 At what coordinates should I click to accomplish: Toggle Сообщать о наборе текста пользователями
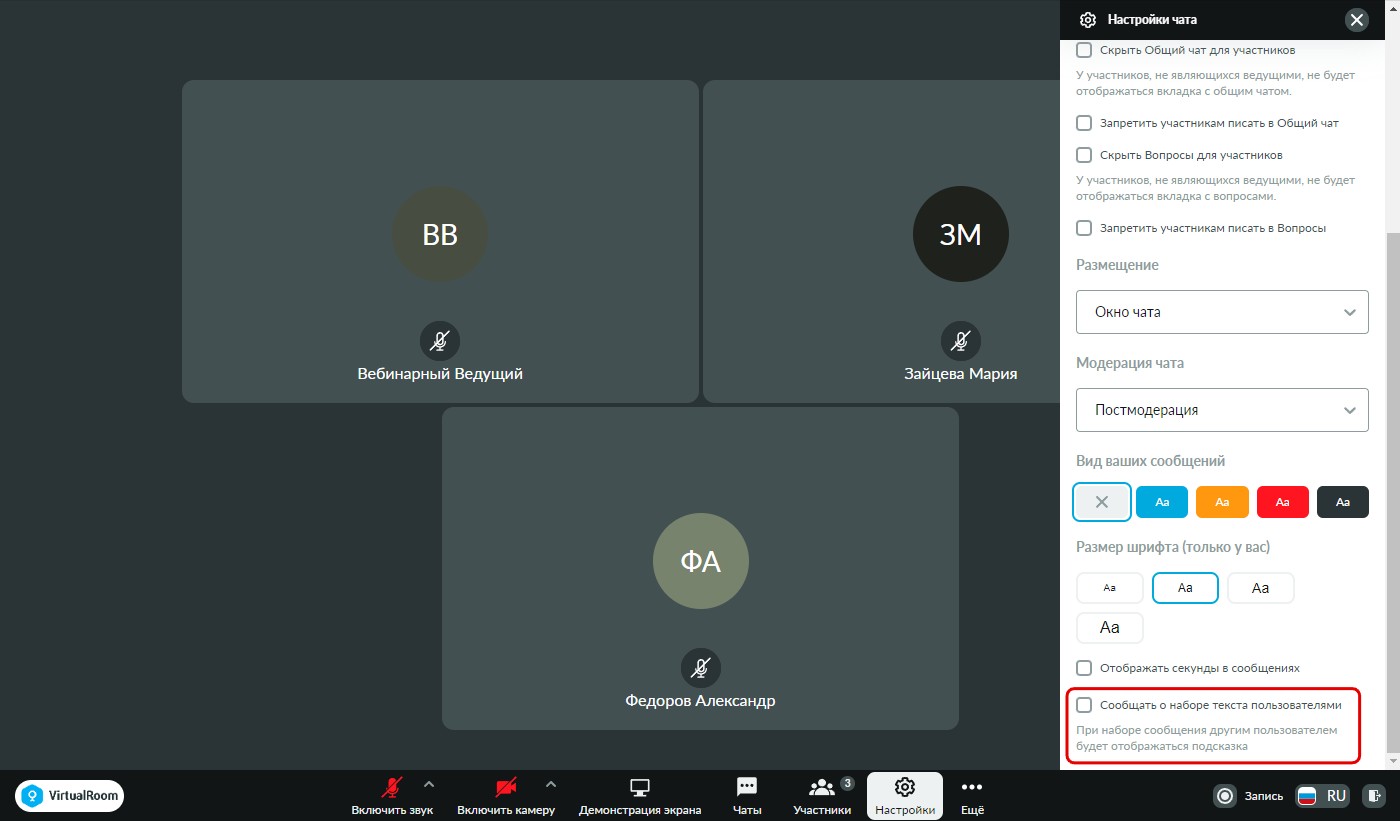click(1084, 705)
